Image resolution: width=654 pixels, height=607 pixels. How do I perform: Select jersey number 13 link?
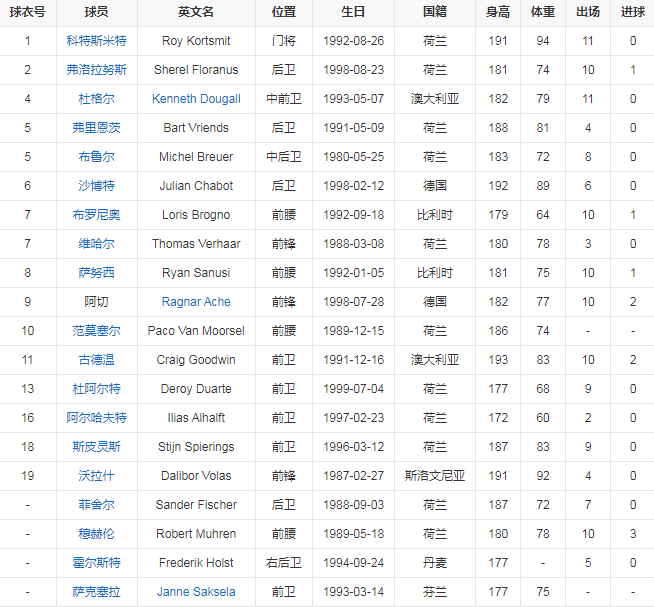pos(28,389)
